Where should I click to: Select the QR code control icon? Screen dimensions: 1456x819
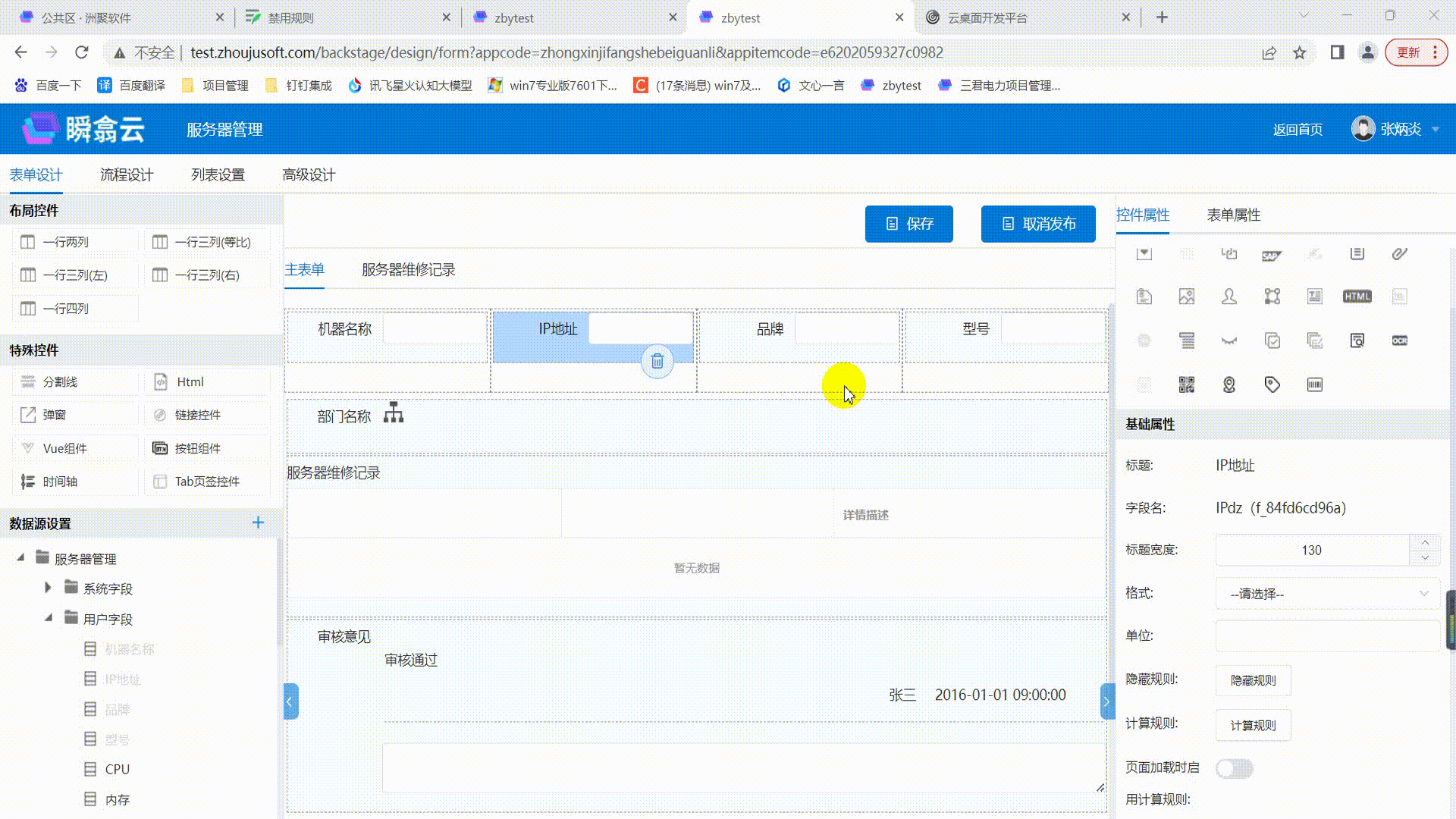[x=1187, y=385]
